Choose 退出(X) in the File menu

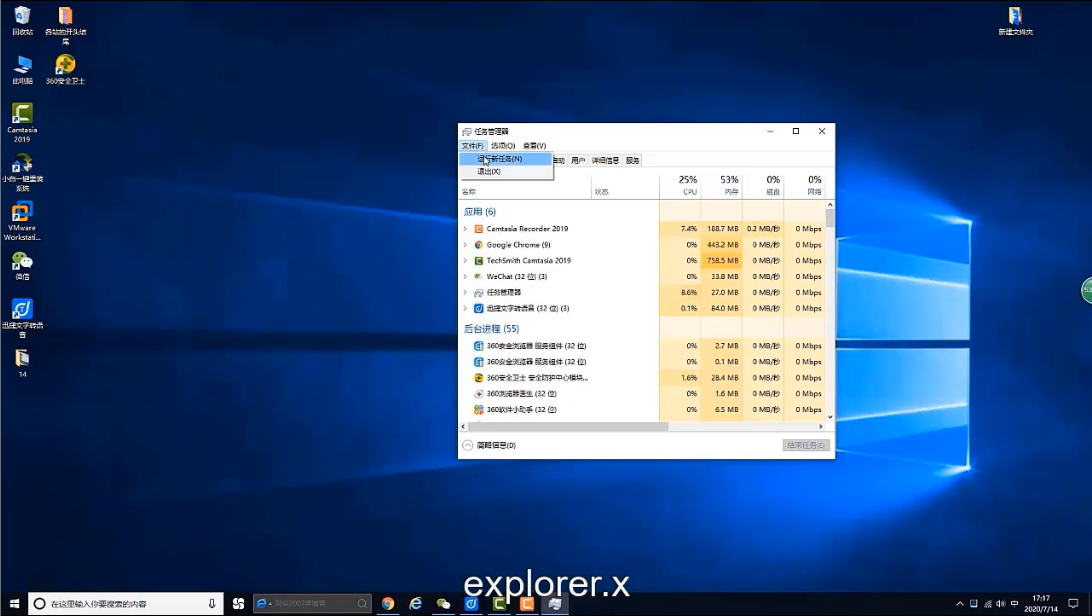tap(489, 172)
